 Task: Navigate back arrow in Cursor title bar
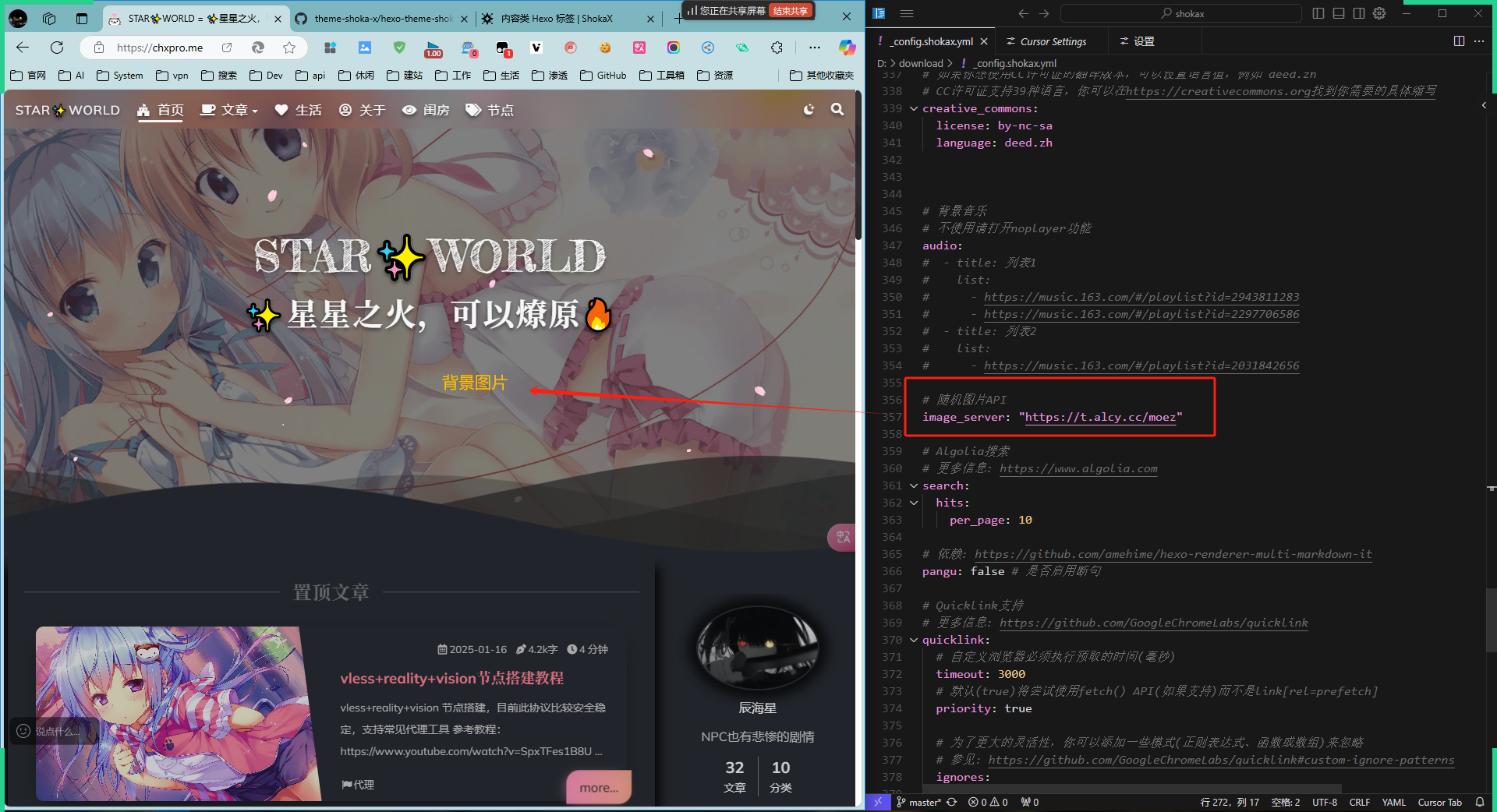click(x=1024, y=13)
